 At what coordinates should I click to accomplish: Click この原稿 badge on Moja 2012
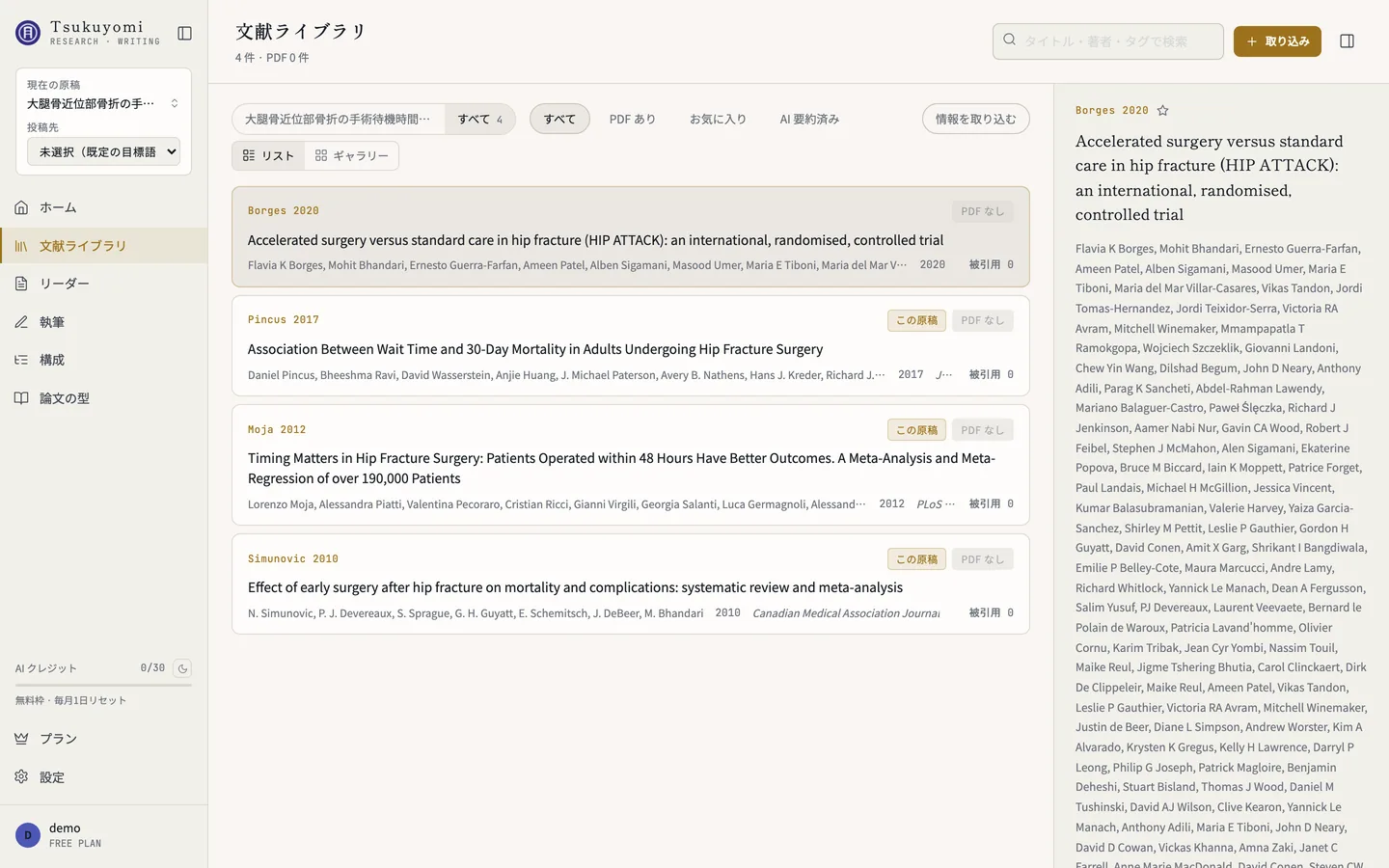916,430
